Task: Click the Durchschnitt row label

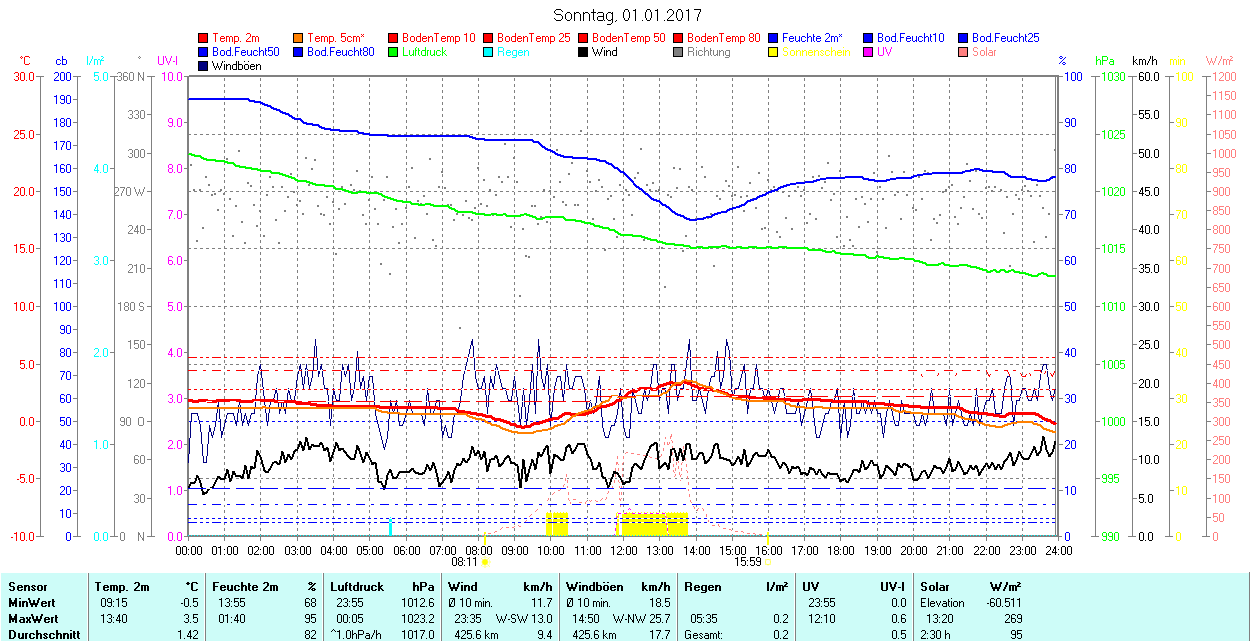Action: (x=40, y=634)
